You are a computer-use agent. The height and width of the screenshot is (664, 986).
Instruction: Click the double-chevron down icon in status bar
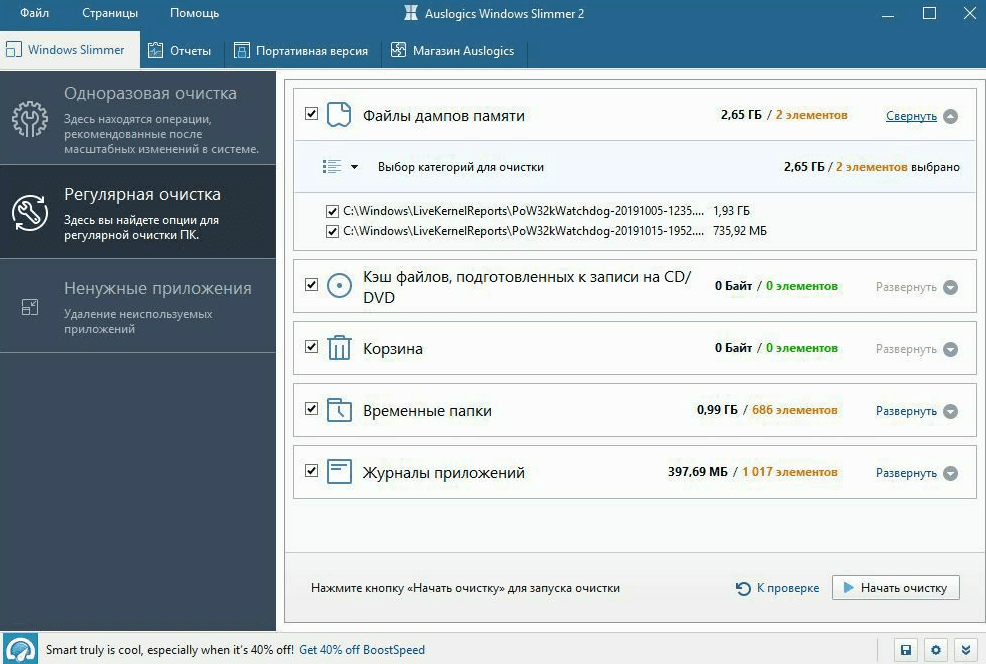pos(966,650)
